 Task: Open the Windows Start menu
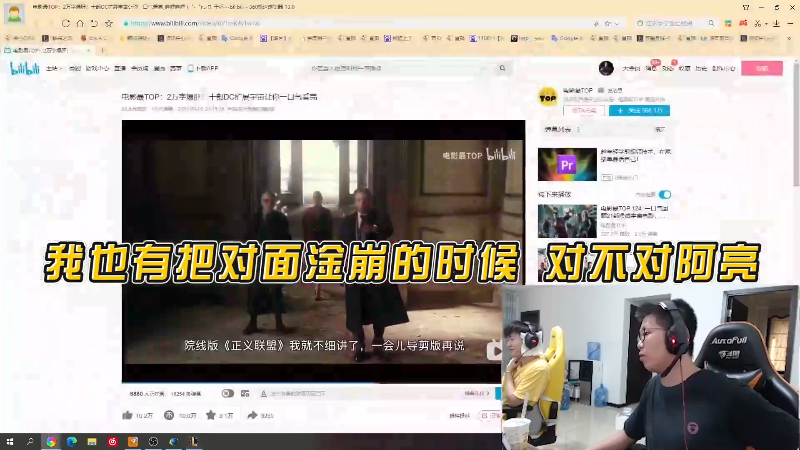[x=9, y=442]
